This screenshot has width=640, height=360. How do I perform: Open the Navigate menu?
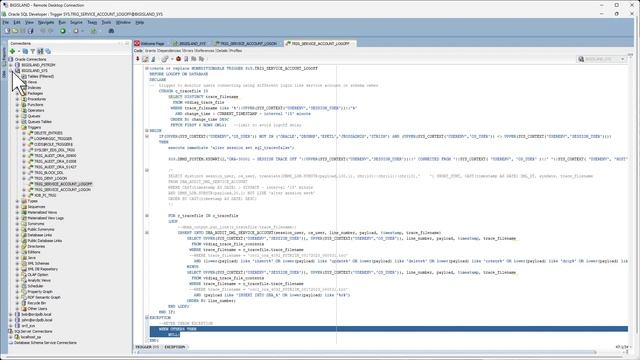(46, 22)
